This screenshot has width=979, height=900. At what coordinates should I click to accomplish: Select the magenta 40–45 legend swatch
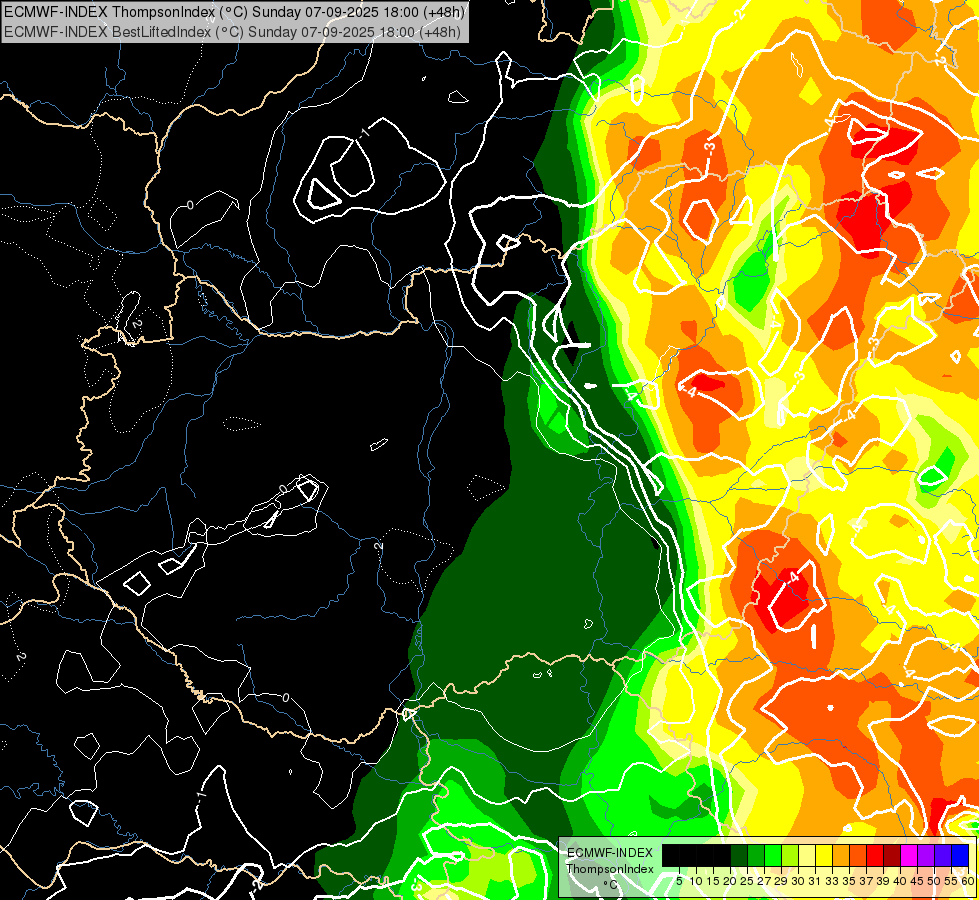click(910, 855)
